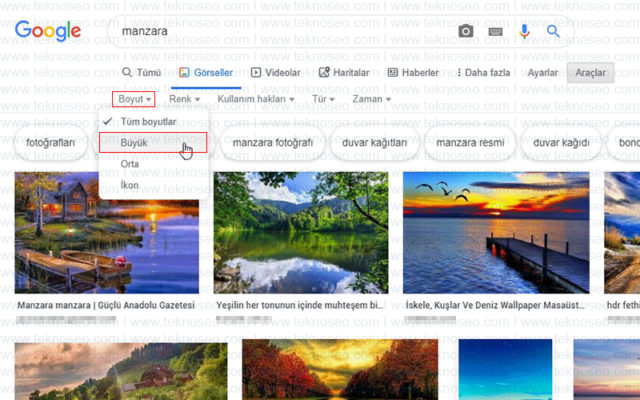Select duvar kağıdı suggestion chip

click(x=561, y=143)
